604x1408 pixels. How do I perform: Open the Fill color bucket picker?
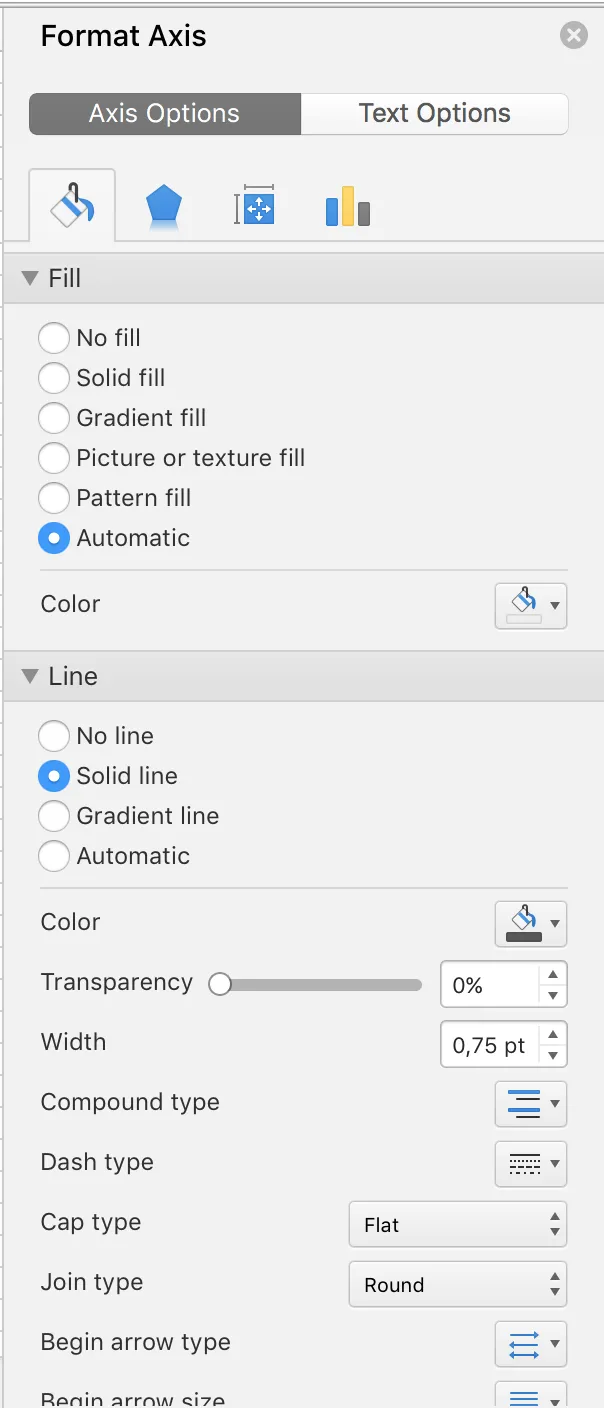[x=531, y=605]
